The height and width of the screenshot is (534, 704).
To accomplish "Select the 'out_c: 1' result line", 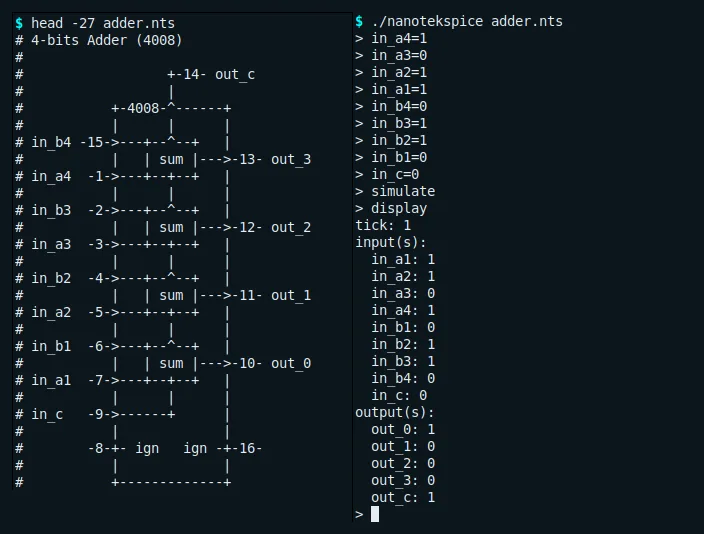I will click(x=403, y=498).
